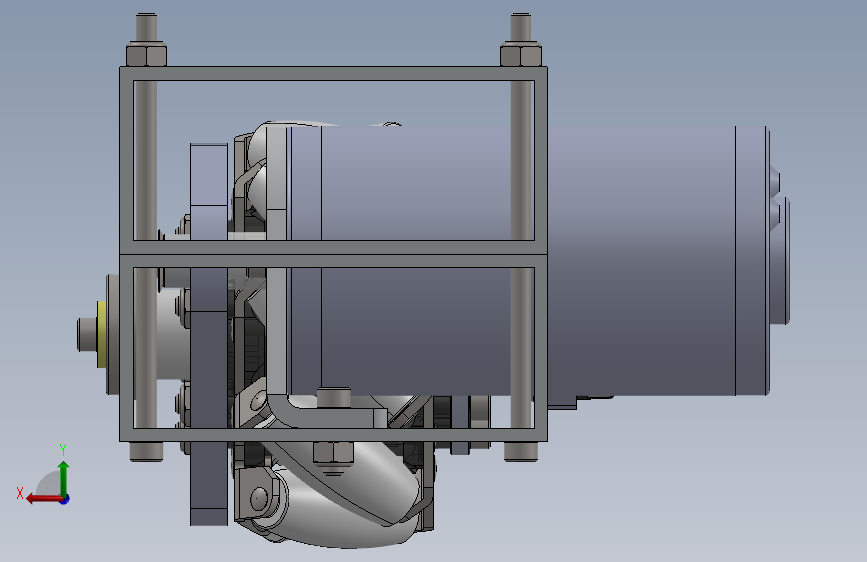Select the bottom-left nut under the frame
This screenshot has height=562, width=867.
[x=147, y=451]
